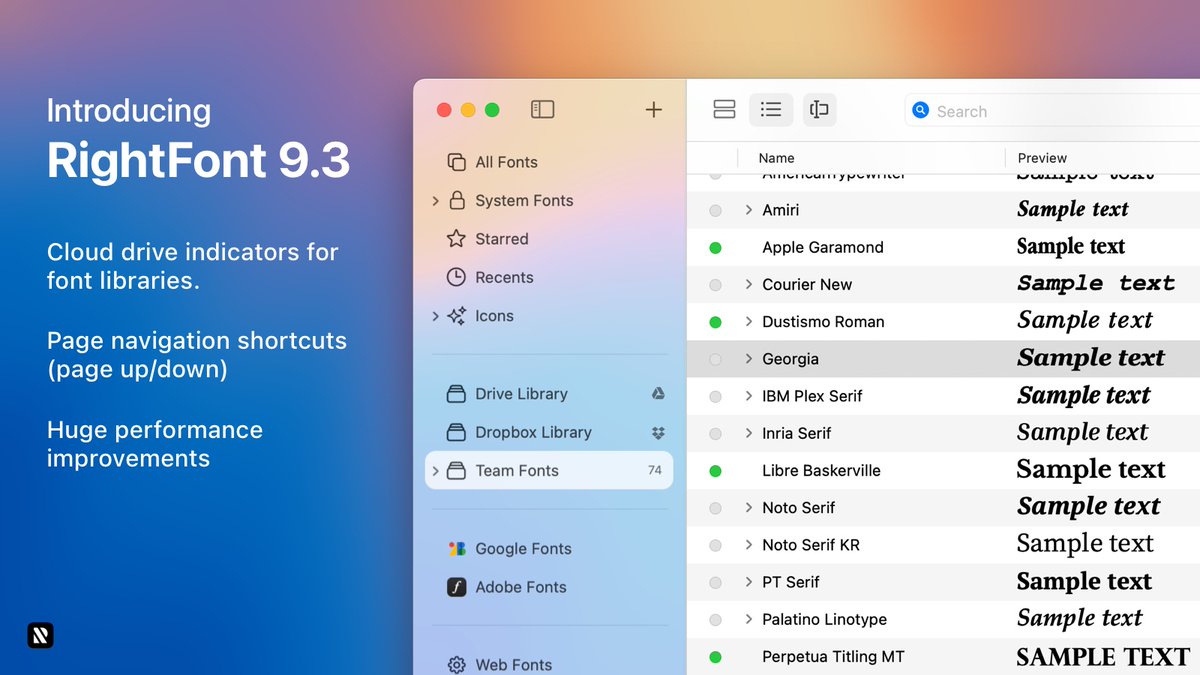Image resolution: width=1200 pixels, height=675 pixels.
Task: Click the Starred star icon
Action: (456, 239)
